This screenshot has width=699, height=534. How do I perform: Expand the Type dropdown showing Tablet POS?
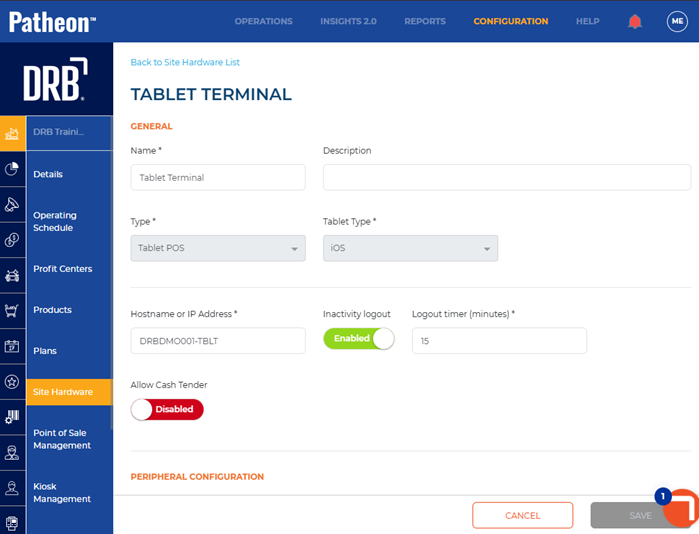click(x=218, y=248)
